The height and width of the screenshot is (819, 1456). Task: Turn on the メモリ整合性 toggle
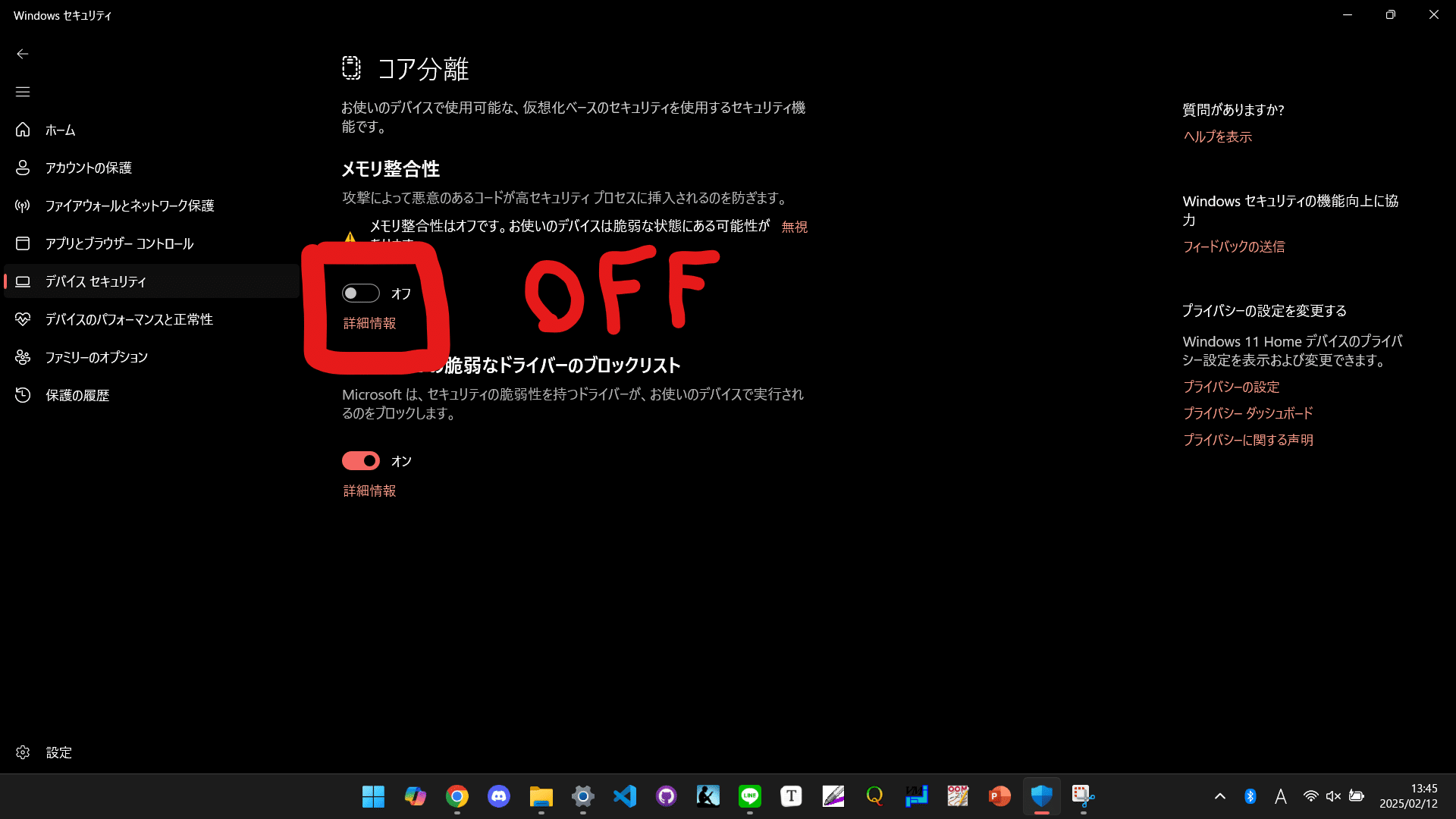[x=361, y=293]
